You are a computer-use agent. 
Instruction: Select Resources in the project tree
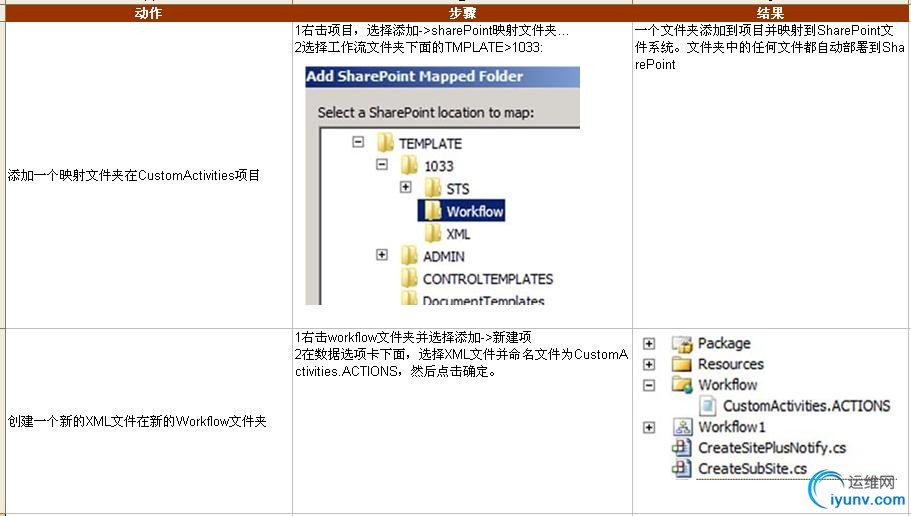[730, 364]
